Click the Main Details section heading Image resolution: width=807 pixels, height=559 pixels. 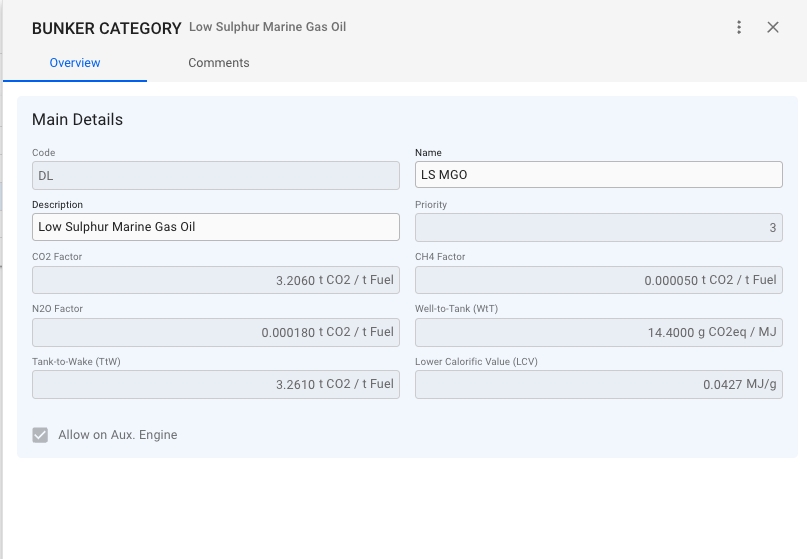coord(77,120)
